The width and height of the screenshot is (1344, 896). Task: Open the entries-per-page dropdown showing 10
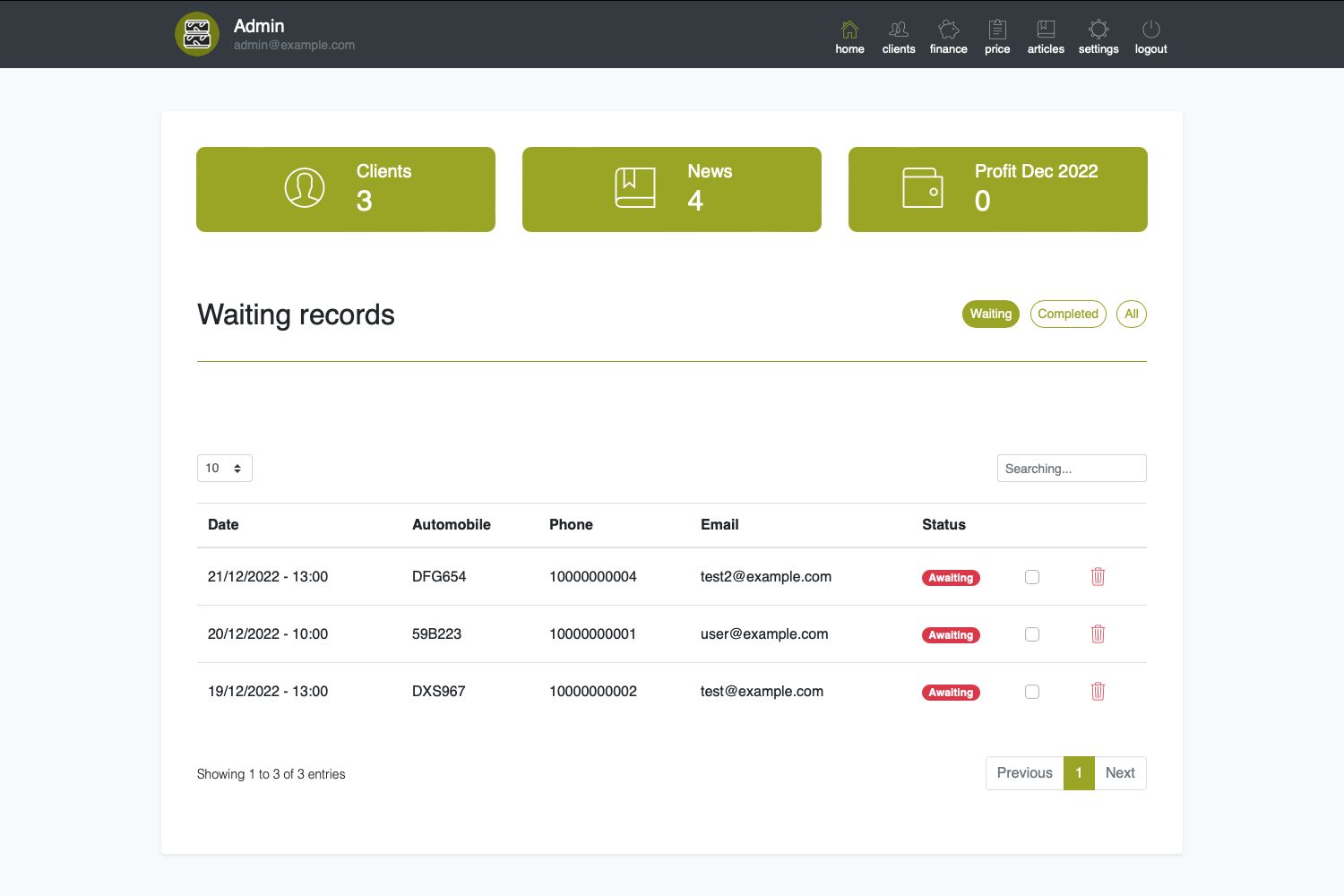click(224, 468)
